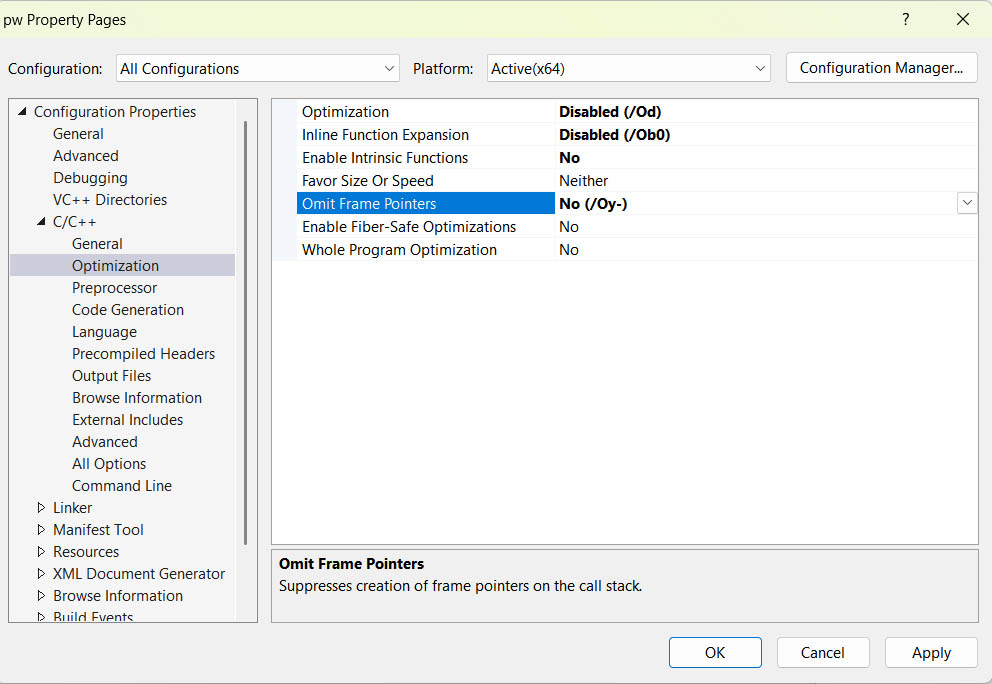Screen dimensions: 992x684
Task: Select VC++ Directories in the tree
Action: 110,200
